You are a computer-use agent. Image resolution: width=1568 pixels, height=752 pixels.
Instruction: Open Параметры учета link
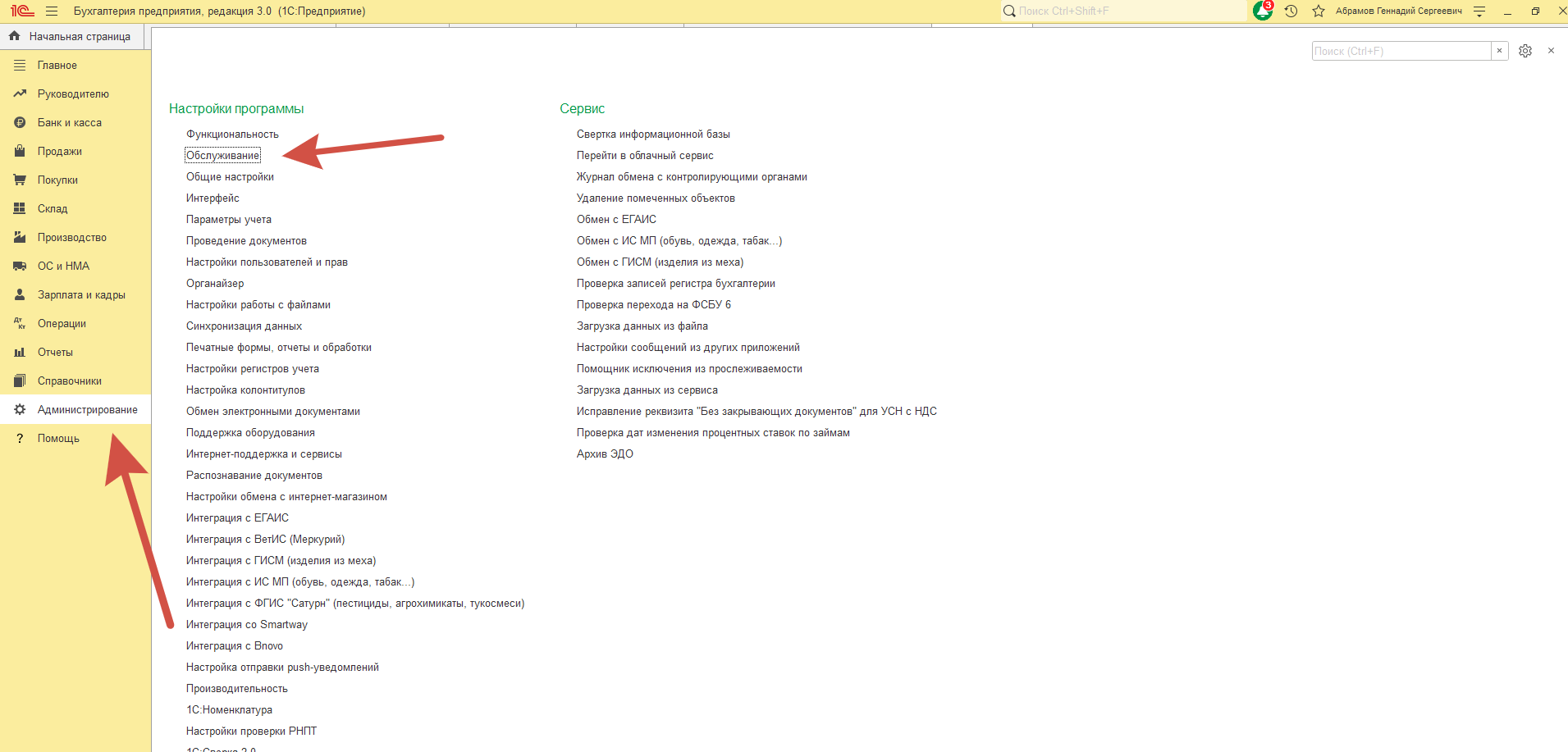click(x=228, y=219)
